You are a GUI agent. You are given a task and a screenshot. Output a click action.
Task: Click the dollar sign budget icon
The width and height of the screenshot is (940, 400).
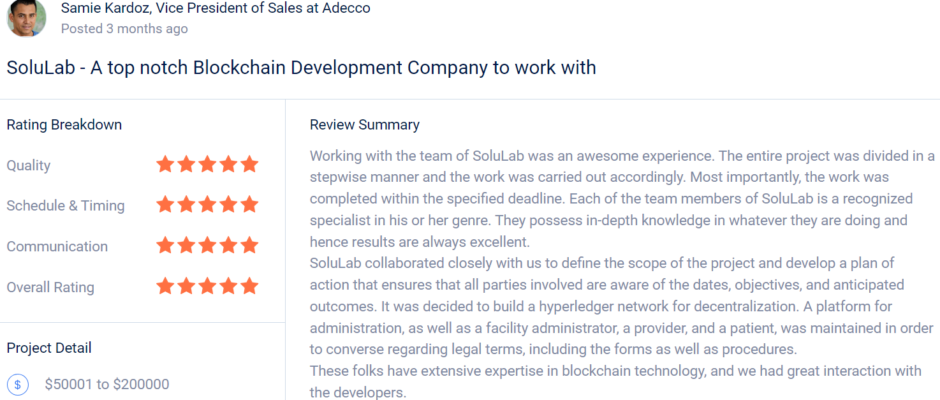click(18, 384)
